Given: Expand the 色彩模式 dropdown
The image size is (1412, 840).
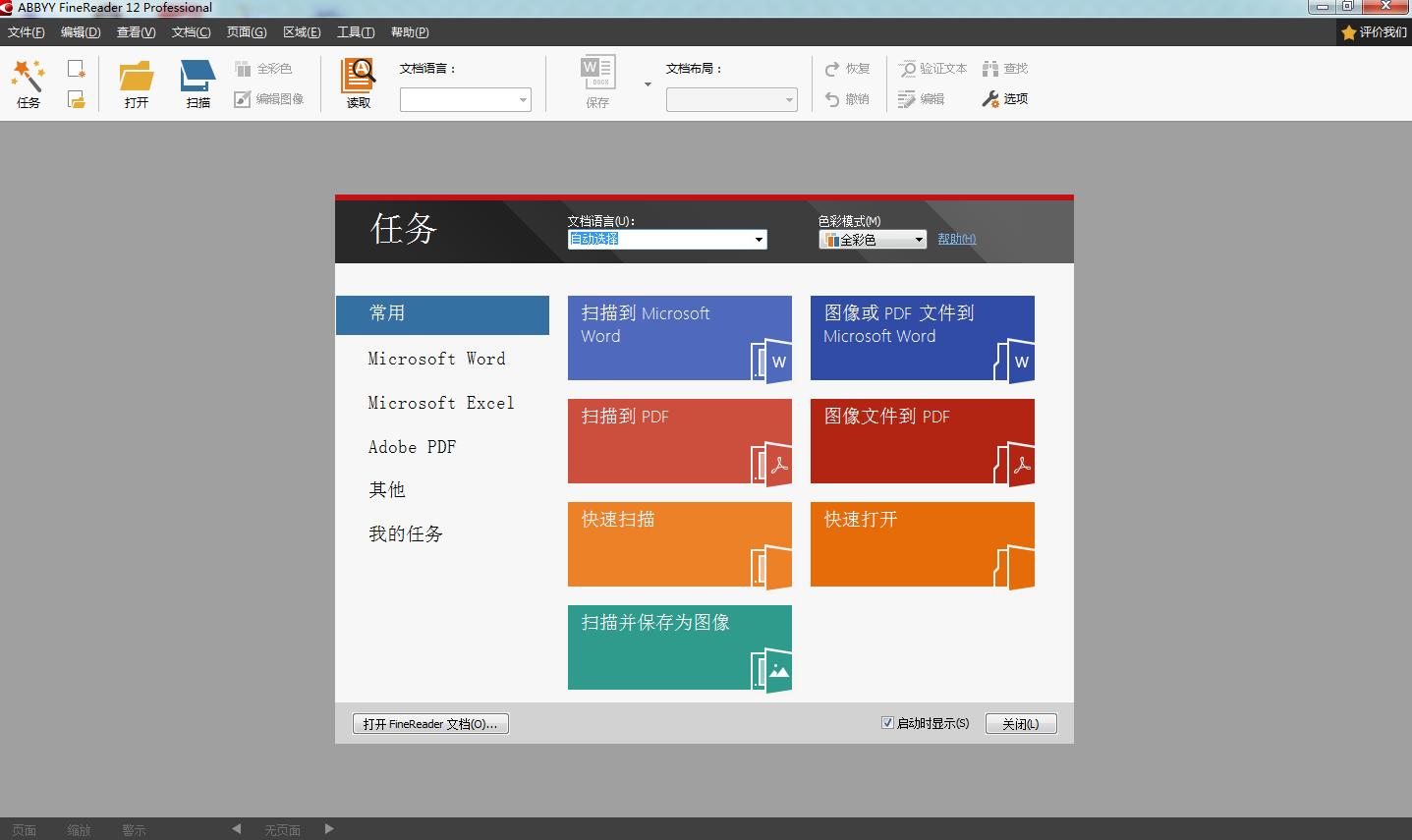Looking at the screenshot, I should coord(917,239).
